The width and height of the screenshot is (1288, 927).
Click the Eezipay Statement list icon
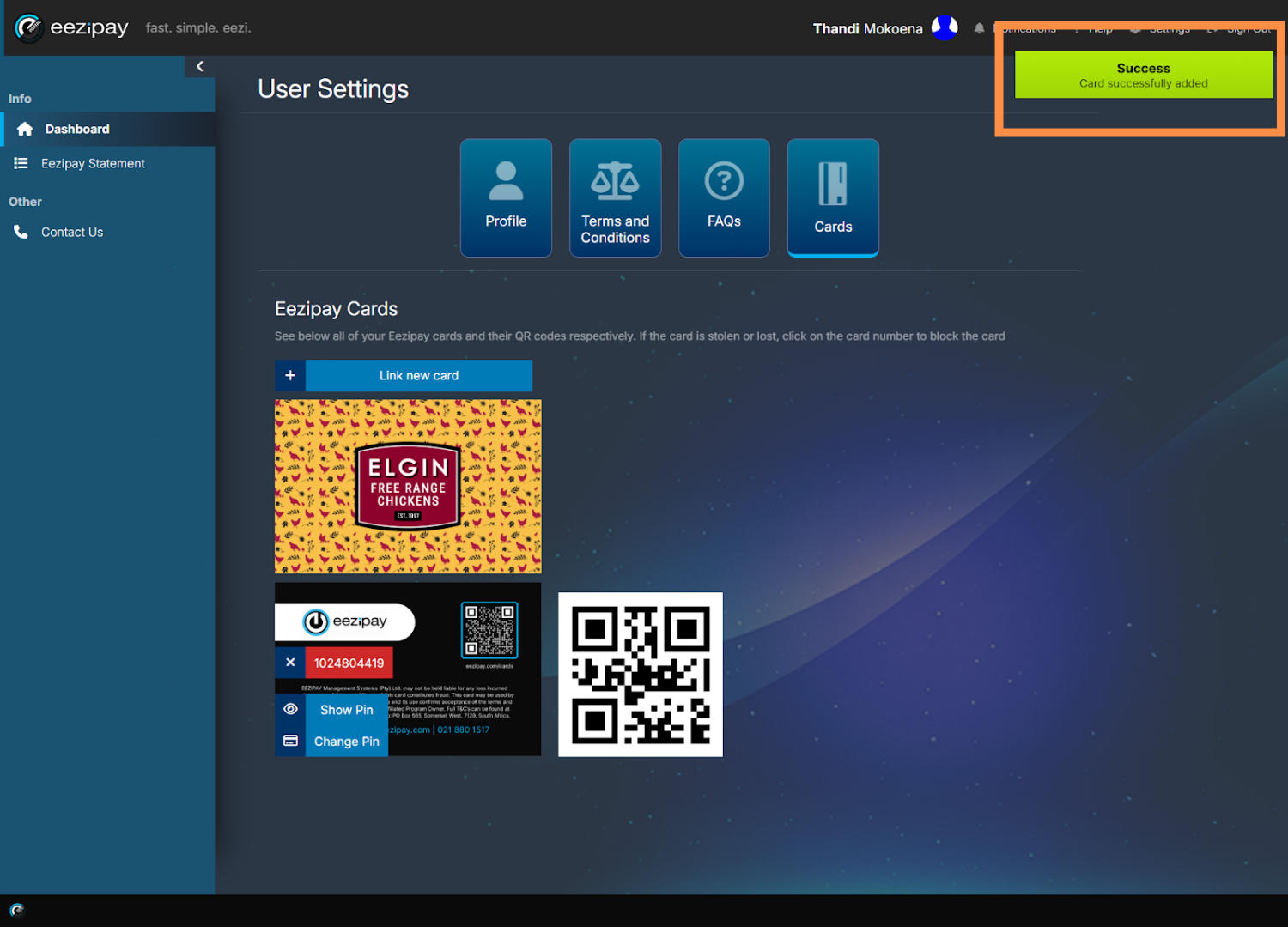click(x=21, y=163)
